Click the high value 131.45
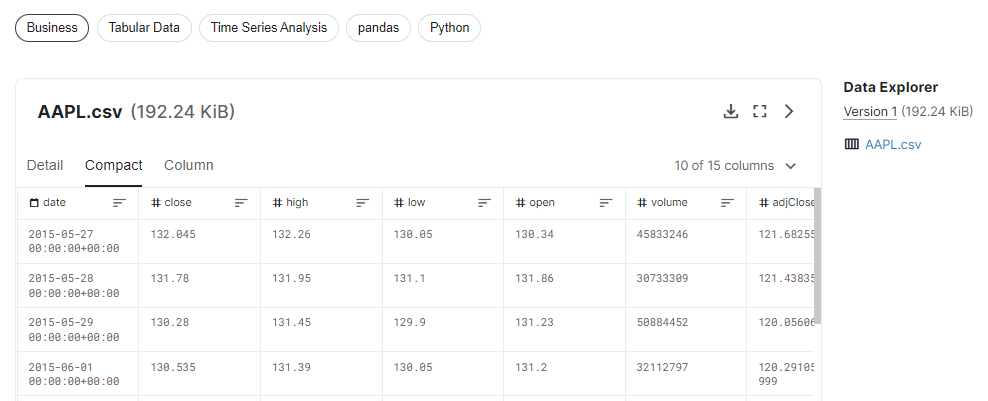 (x=291, y=323)
